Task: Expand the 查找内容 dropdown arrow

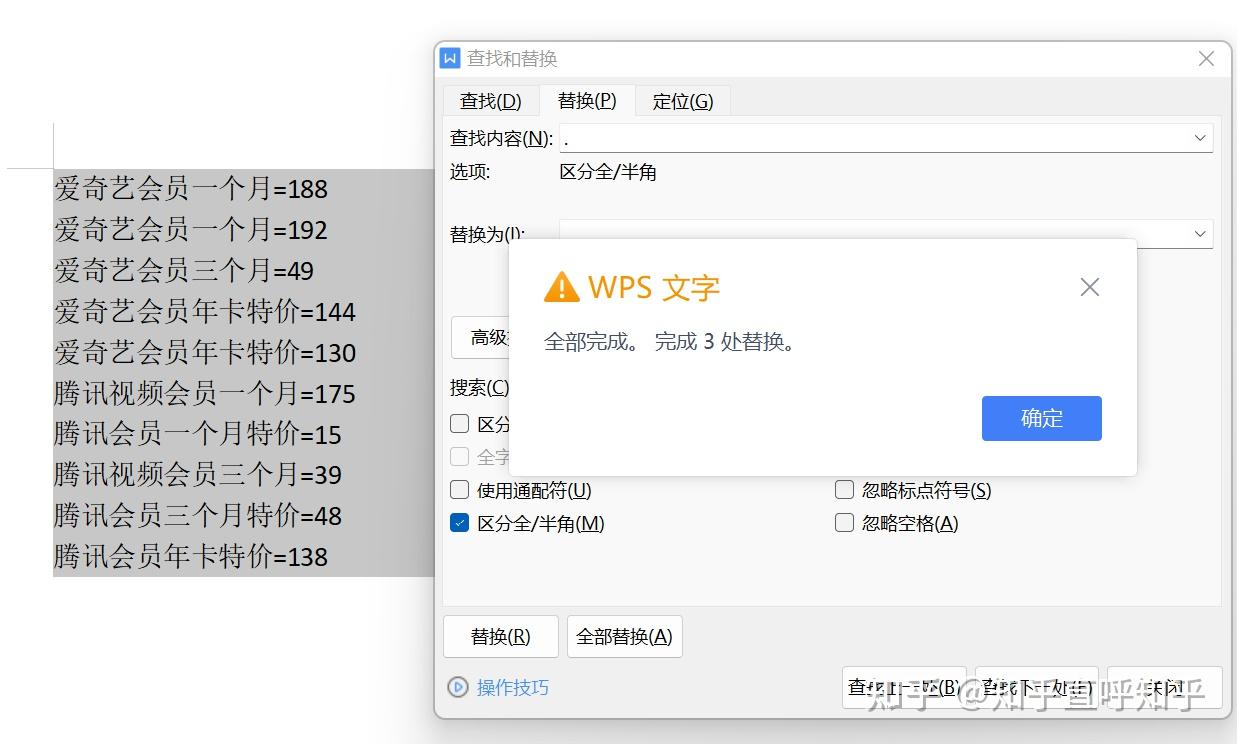Action: coord(1200,138)
